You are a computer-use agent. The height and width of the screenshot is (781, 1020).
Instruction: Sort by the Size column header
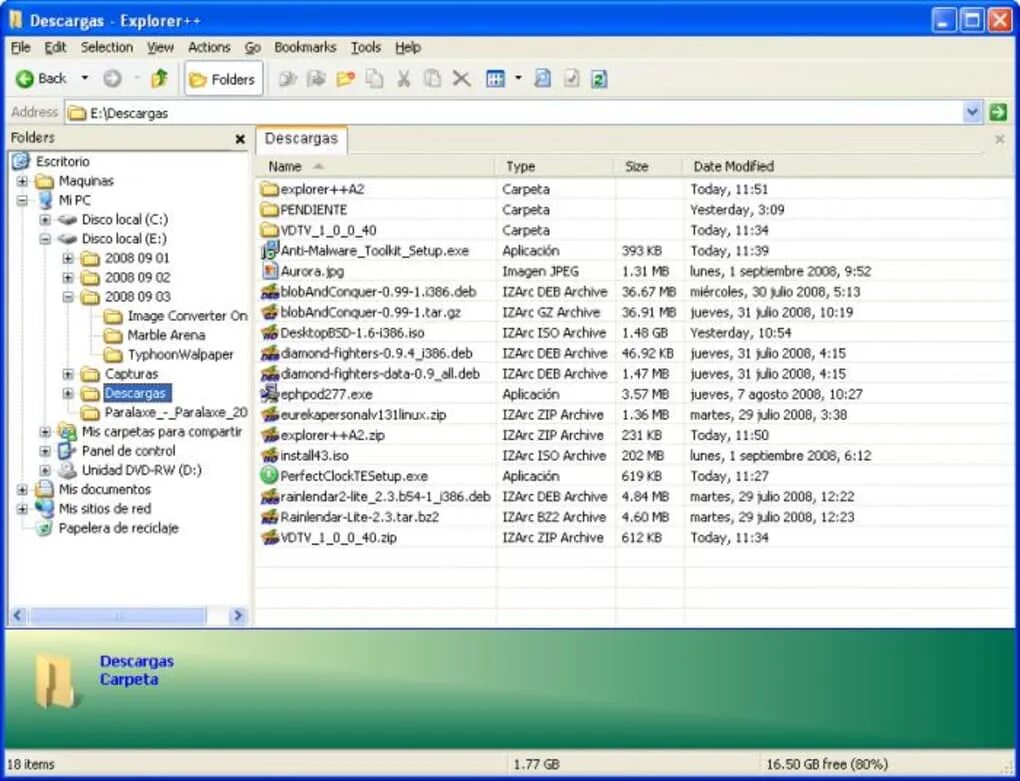point(649,166)
